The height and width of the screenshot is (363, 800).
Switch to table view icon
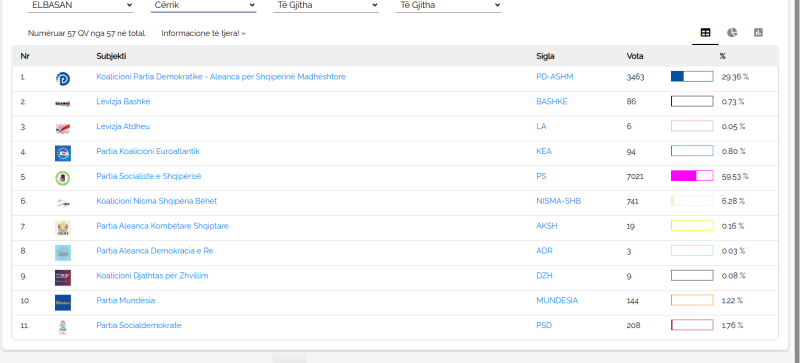pos(705,33)
